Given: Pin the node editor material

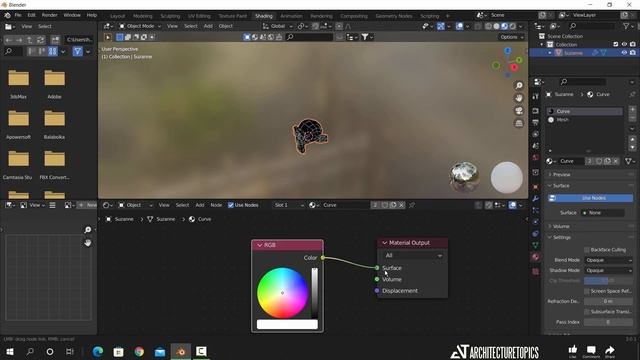Looking at the screenshot, I should tap(412, 205).
